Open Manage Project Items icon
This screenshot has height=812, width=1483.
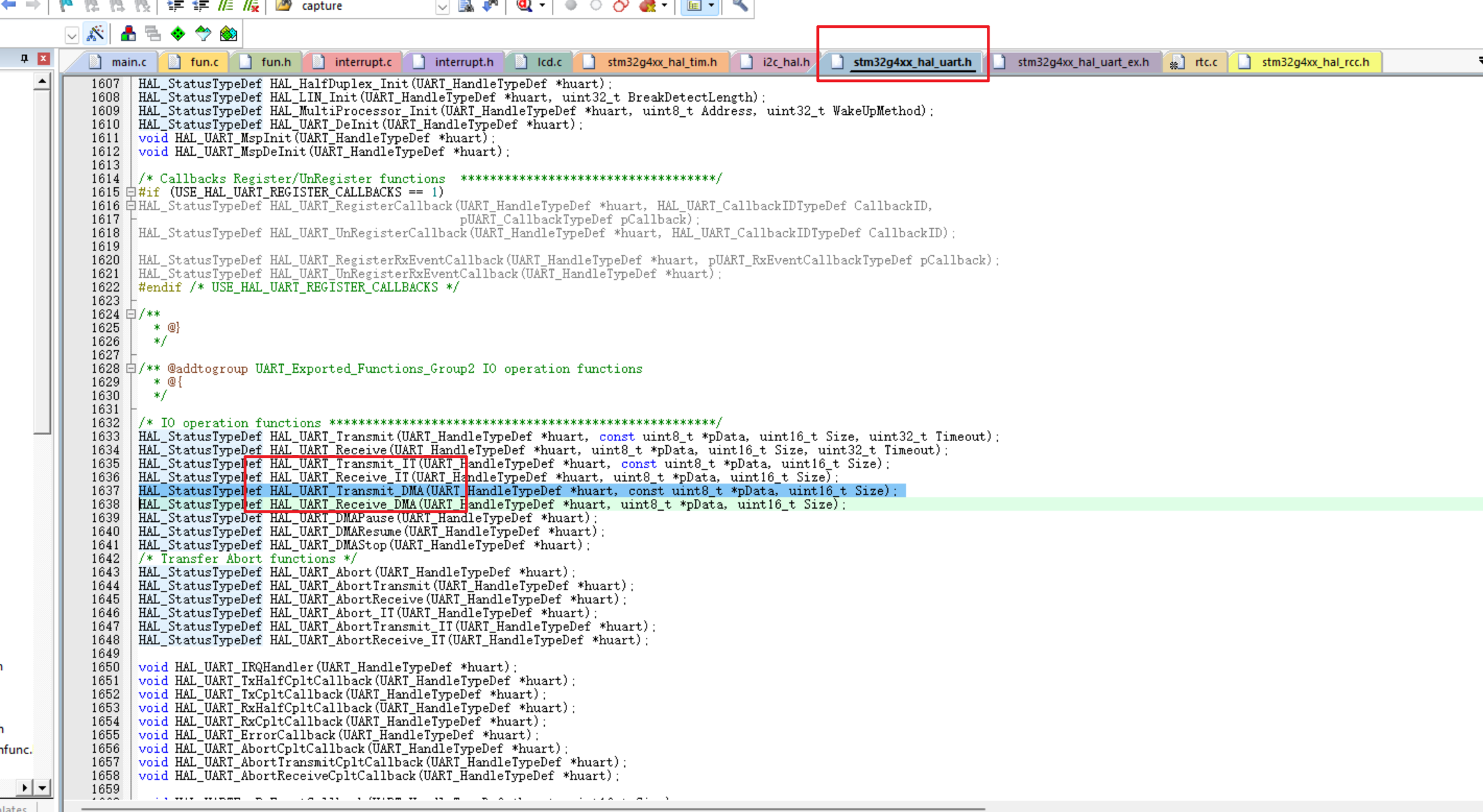tap(128, 33)
